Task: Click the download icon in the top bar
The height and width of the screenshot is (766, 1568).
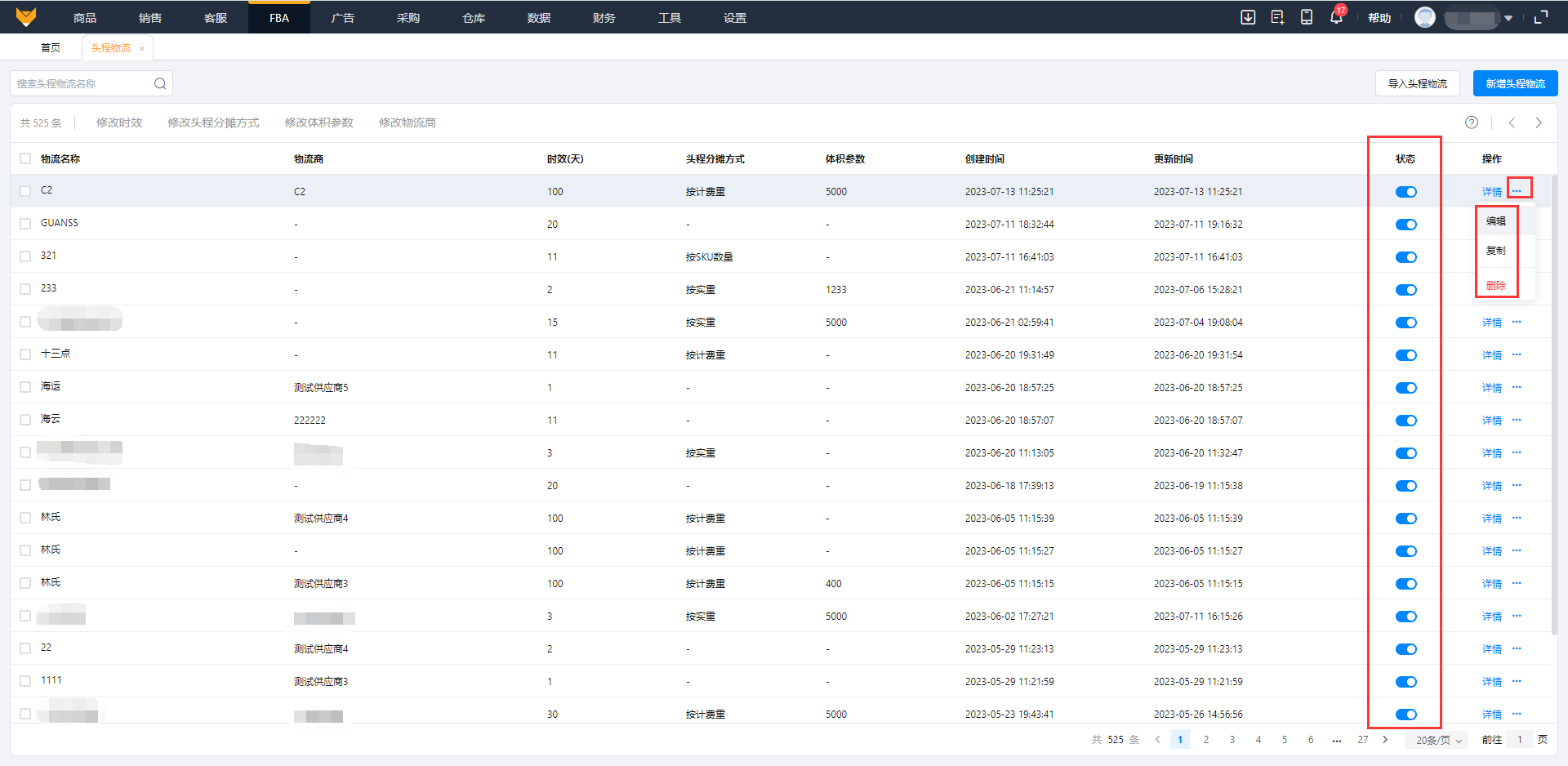Action: [1248, 17]
